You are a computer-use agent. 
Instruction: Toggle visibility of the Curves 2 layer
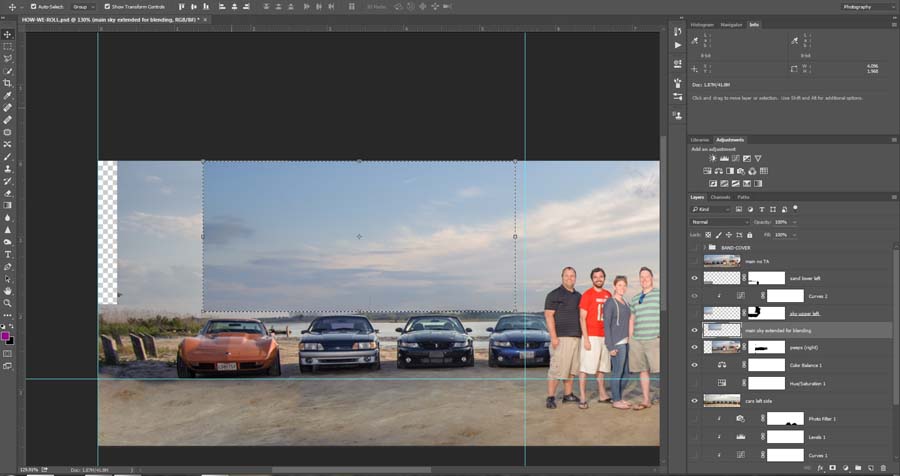695,296
